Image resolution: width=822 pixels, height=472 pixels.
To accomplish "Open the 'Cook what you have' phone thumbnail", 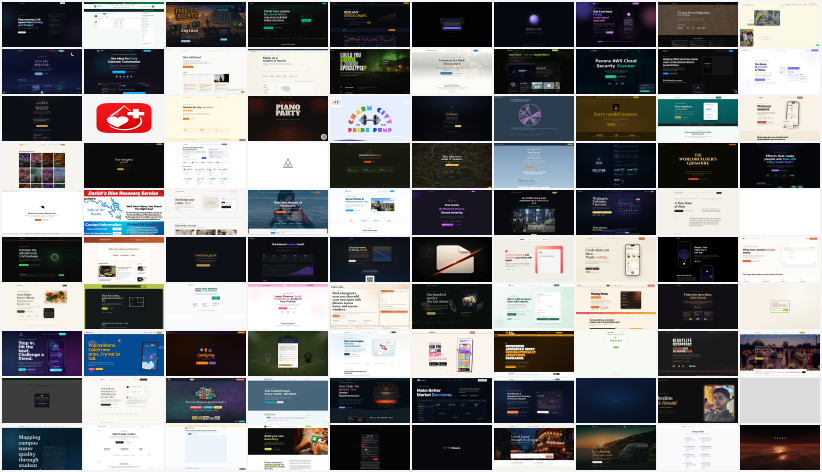I will point(616,259).
